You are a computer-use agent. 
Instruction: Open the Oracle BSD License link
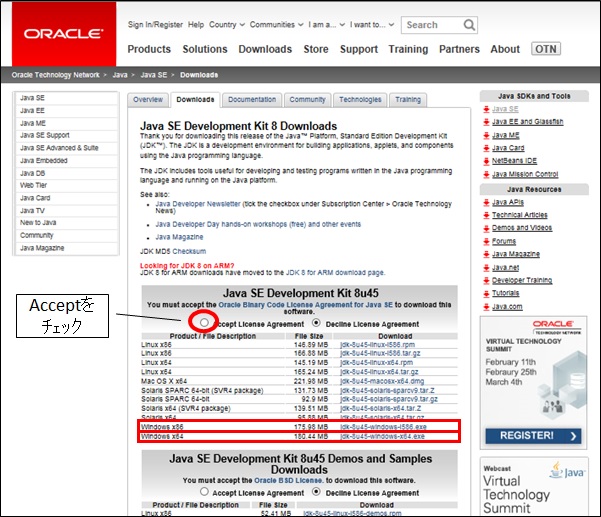pos(289,480)
